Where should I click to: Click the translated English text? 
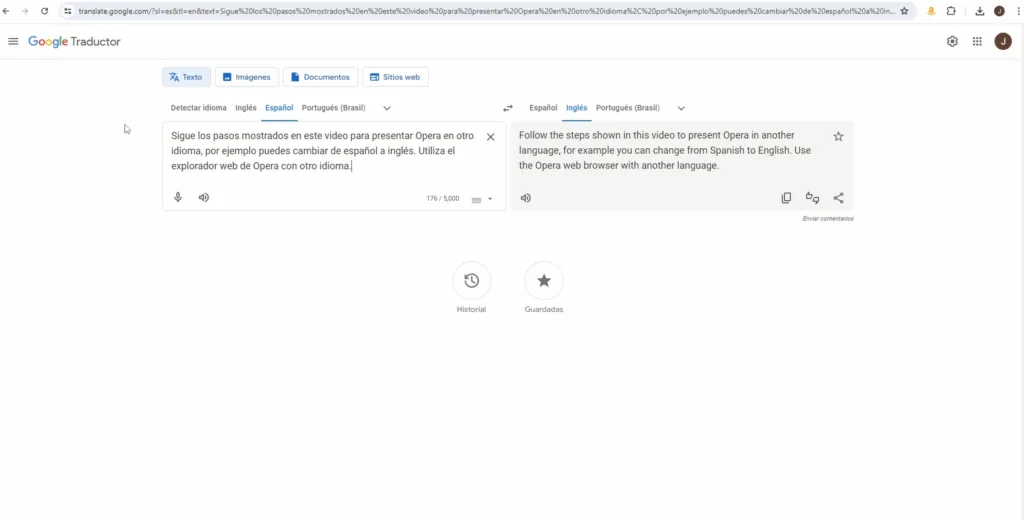tap(665, 151)
